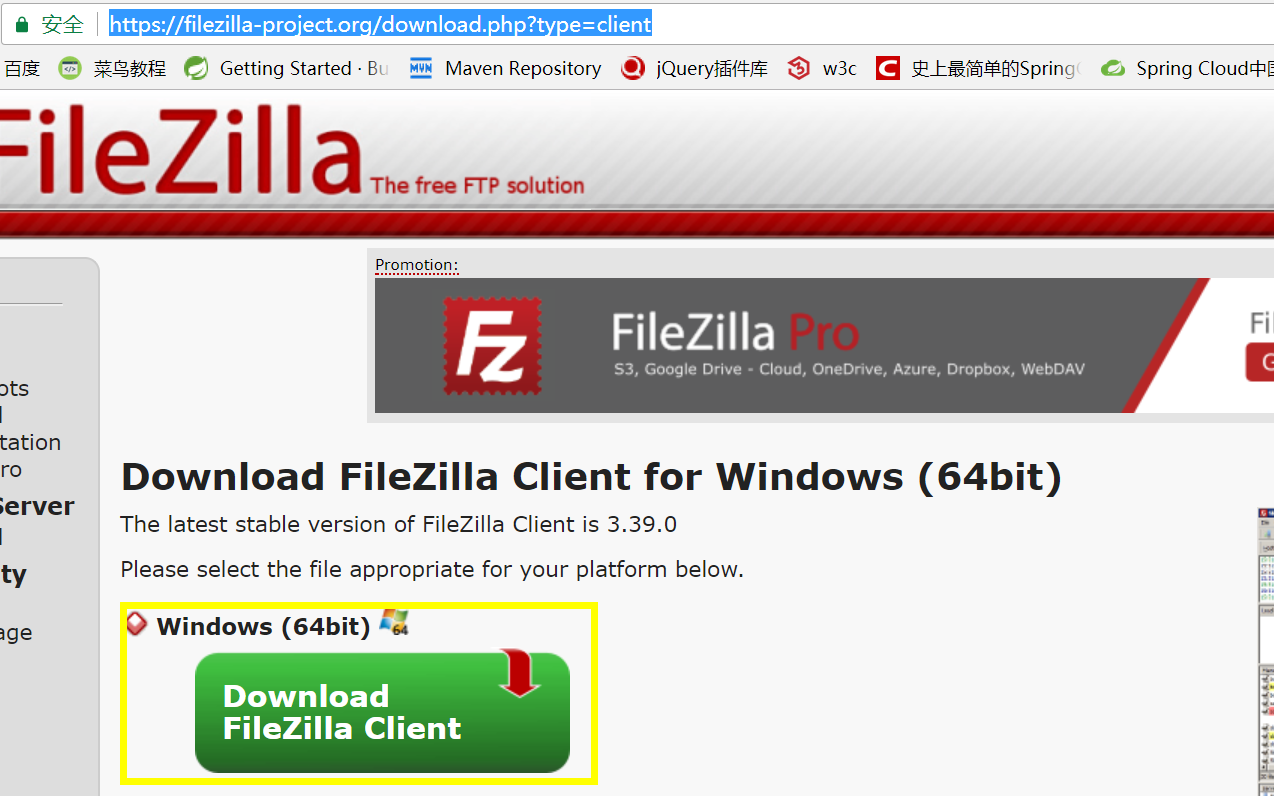This screenshot has height=796, width=1274.
Task: Open the Getting Started bookmark icon
Action: pos(197,68)
